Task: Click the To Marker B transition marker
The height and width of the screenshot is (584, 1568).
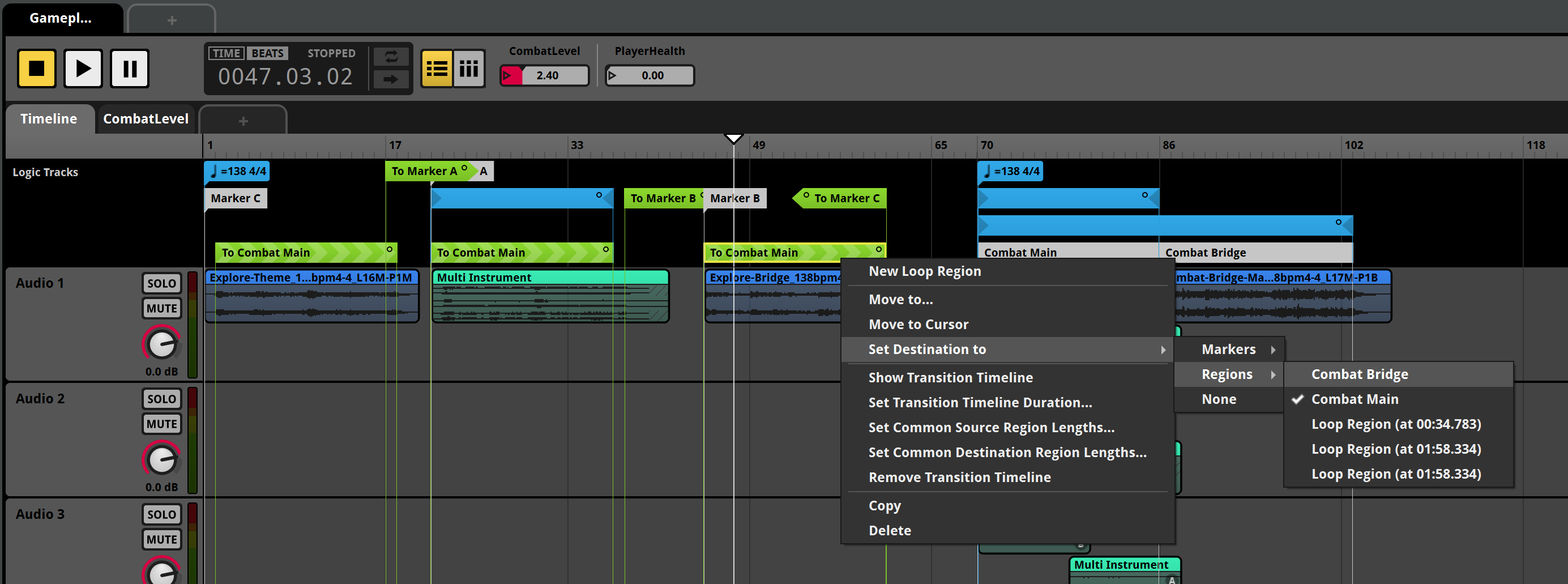Action: point(663,198)
